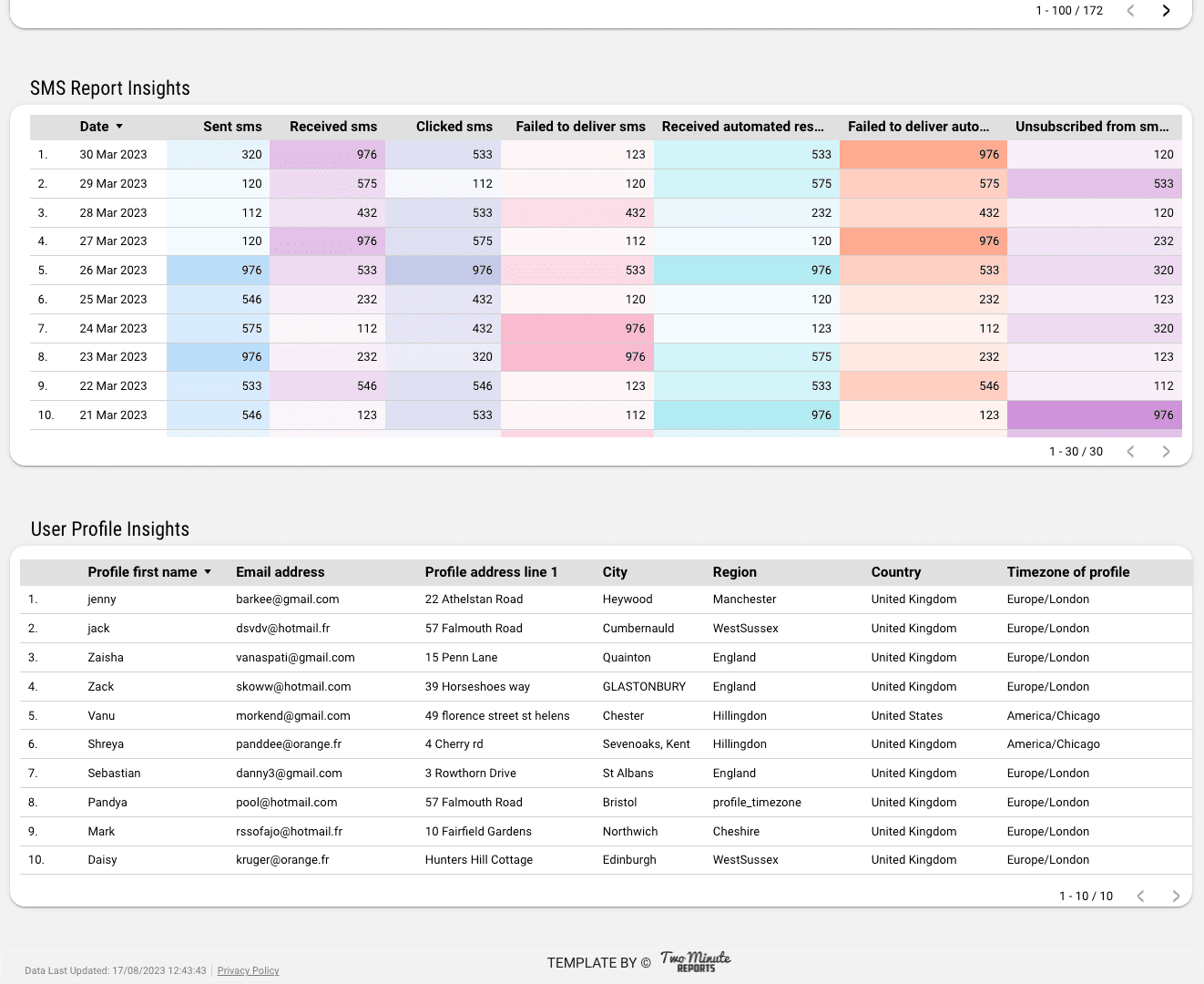
Task: Sort by Timezone of profile header
Action: tap(1068, 572)
